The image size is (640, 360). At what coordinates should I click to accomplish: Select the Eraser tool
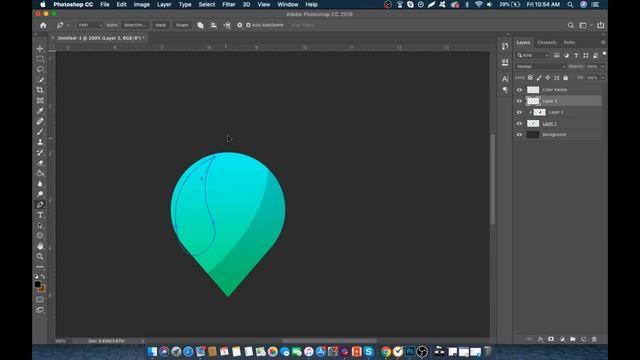click(x=40, y=163)
